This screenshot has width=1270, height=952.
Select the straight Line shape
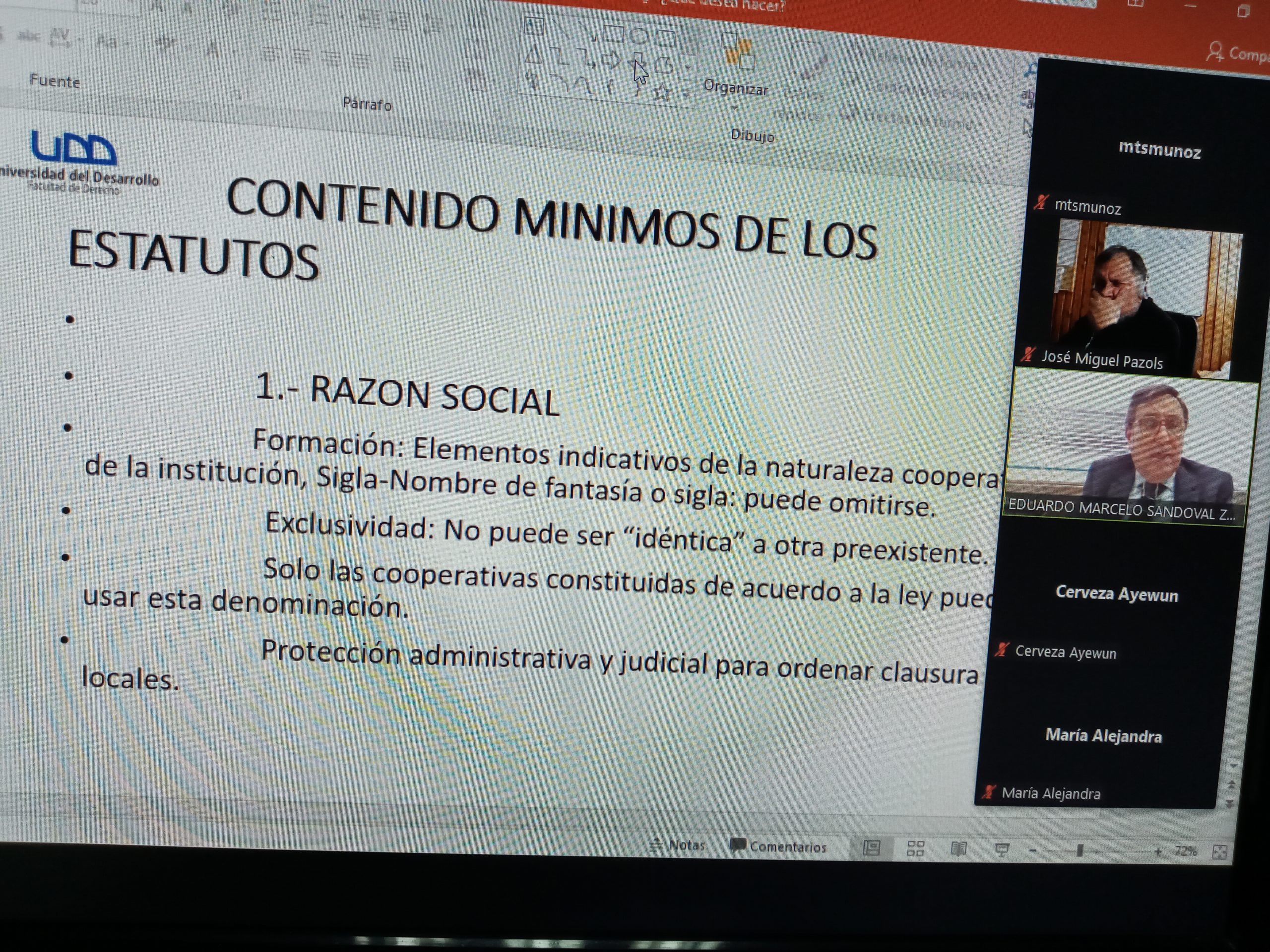[x=561, y=29]
